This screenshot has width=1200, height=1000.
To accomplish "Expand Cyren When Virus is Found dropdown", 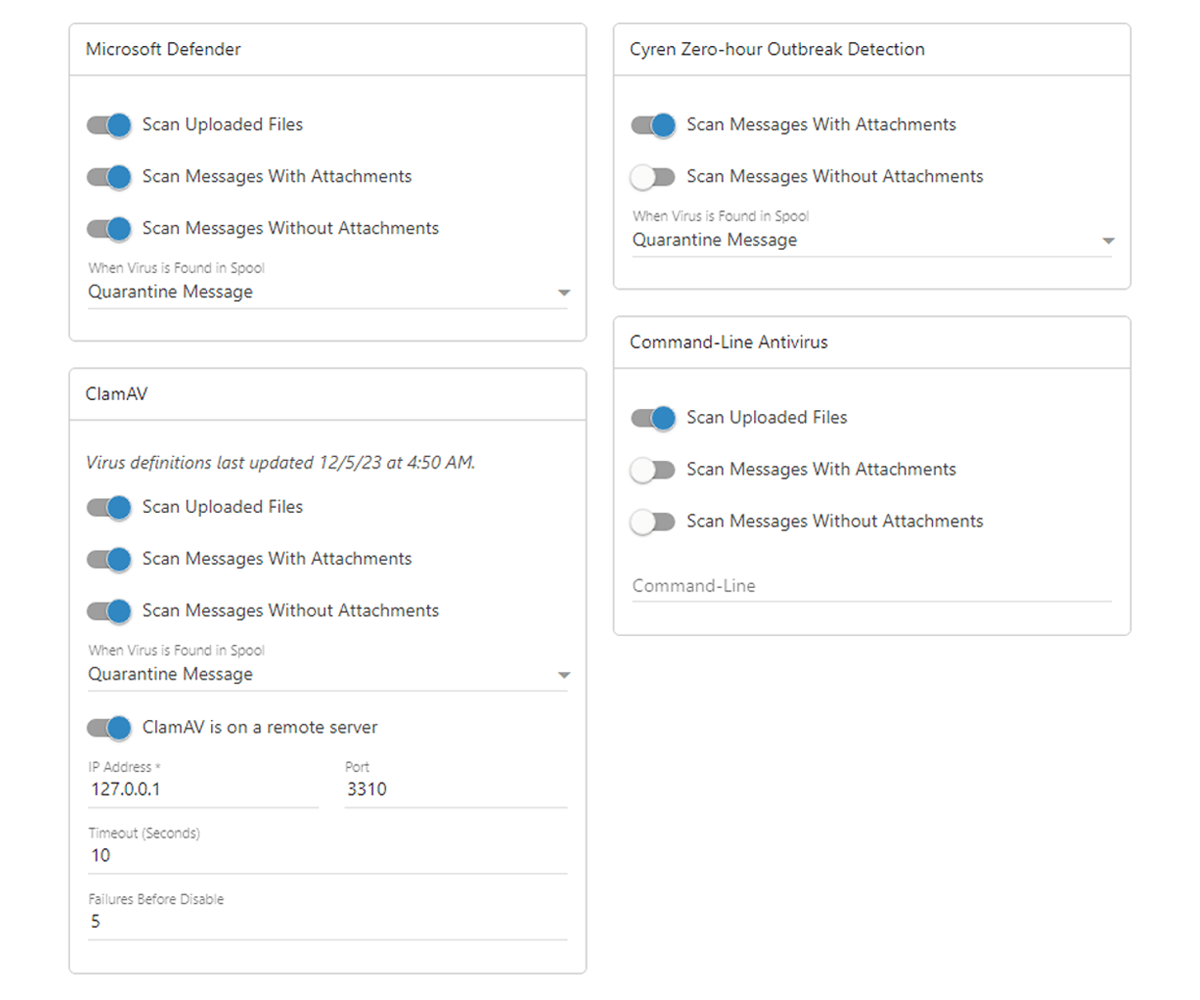I will tap(871, 240).
